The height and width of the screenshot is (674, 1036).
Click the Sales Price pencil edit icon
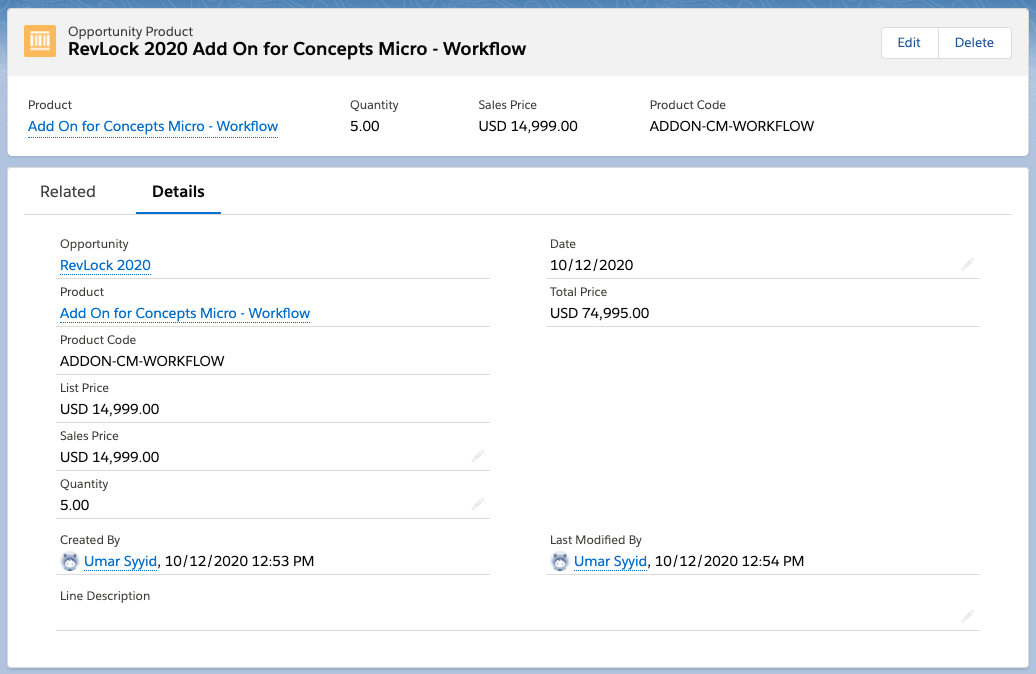(478, 456)
